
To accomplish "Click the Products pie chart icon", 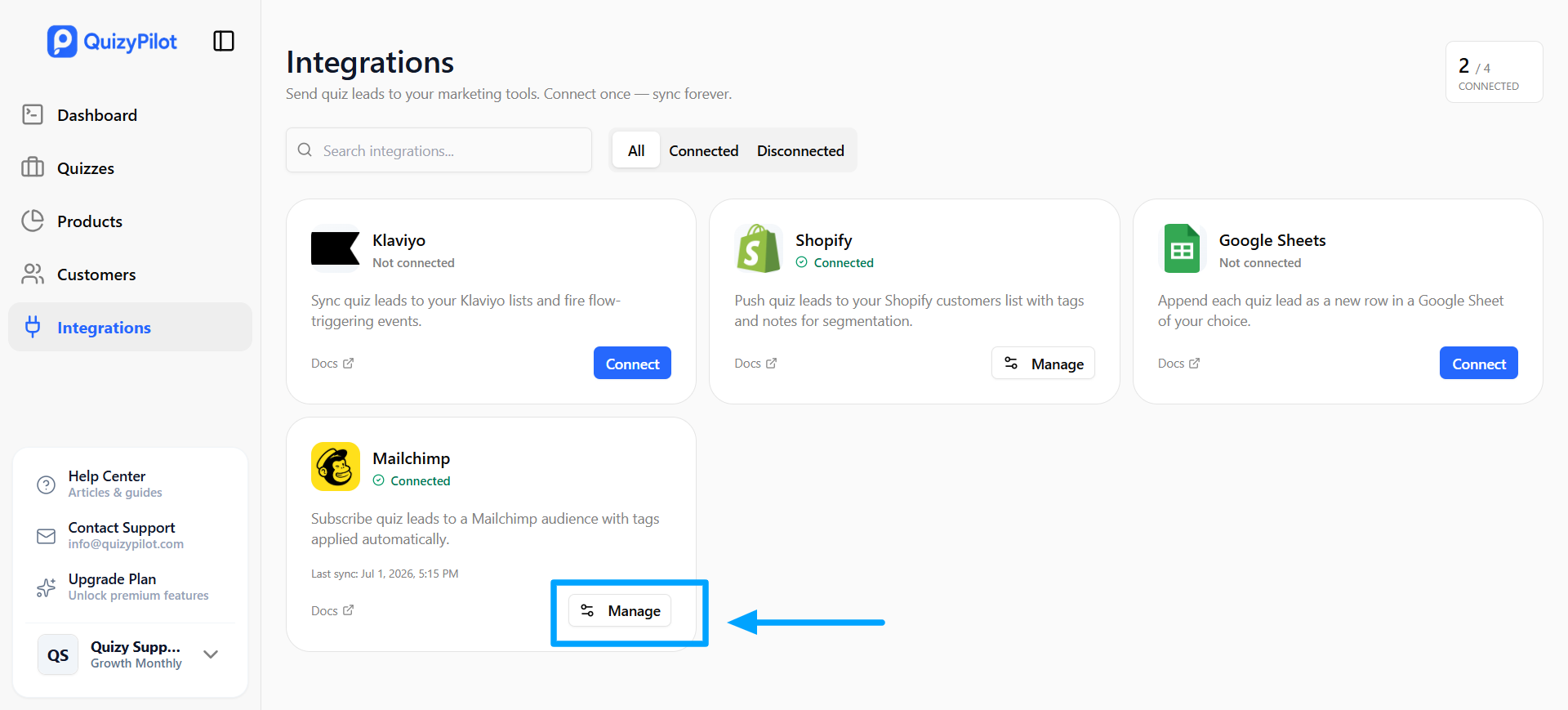I will pyautogui.click(x=33, y=221).
